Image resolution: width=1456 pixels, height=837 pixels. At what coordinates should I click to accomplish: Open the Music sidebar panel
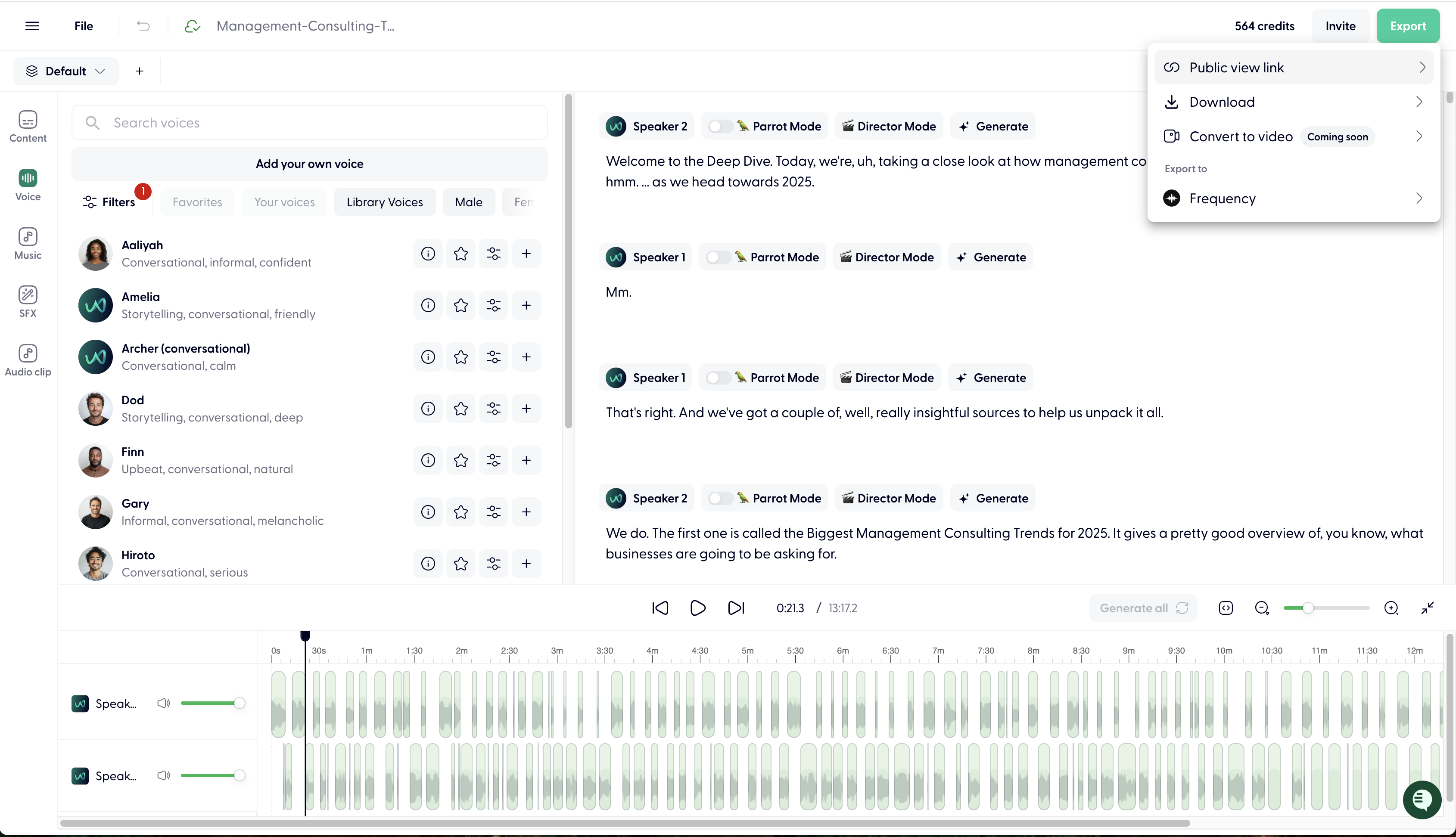28,244
